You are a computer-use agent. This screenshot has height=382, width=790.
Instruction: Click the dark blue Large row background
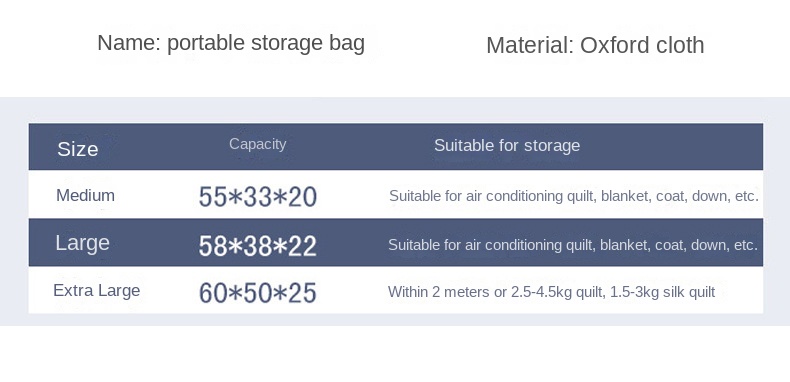tap(396, 242)
